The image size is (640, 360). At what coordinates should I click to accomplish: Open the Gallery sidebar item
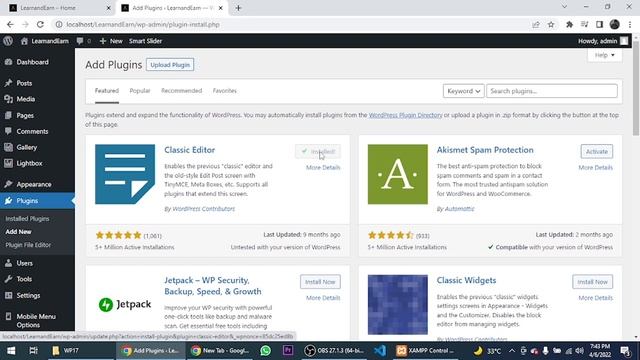click(x=27, y=147)
